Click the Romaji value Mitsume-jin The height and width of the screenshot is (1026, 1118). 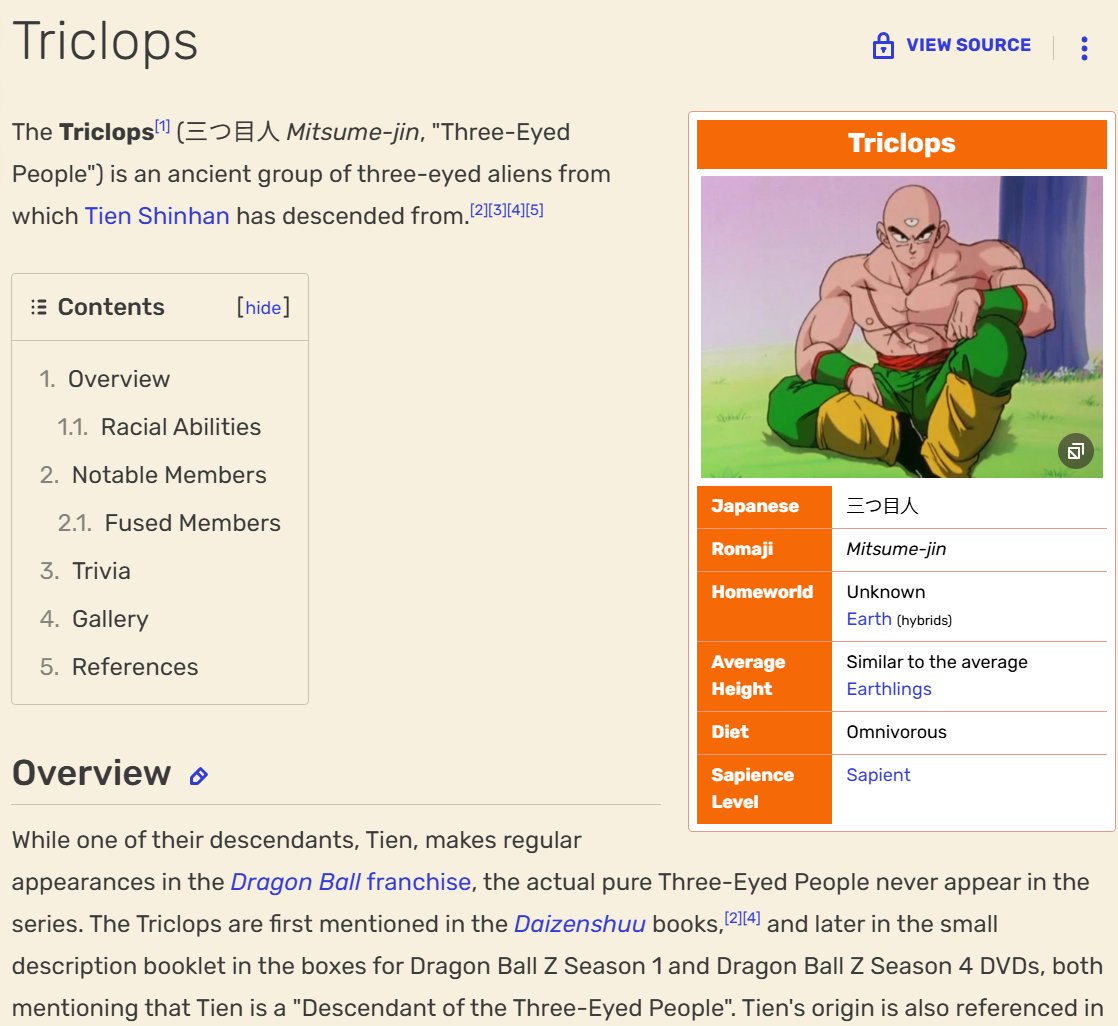(896, 549)
